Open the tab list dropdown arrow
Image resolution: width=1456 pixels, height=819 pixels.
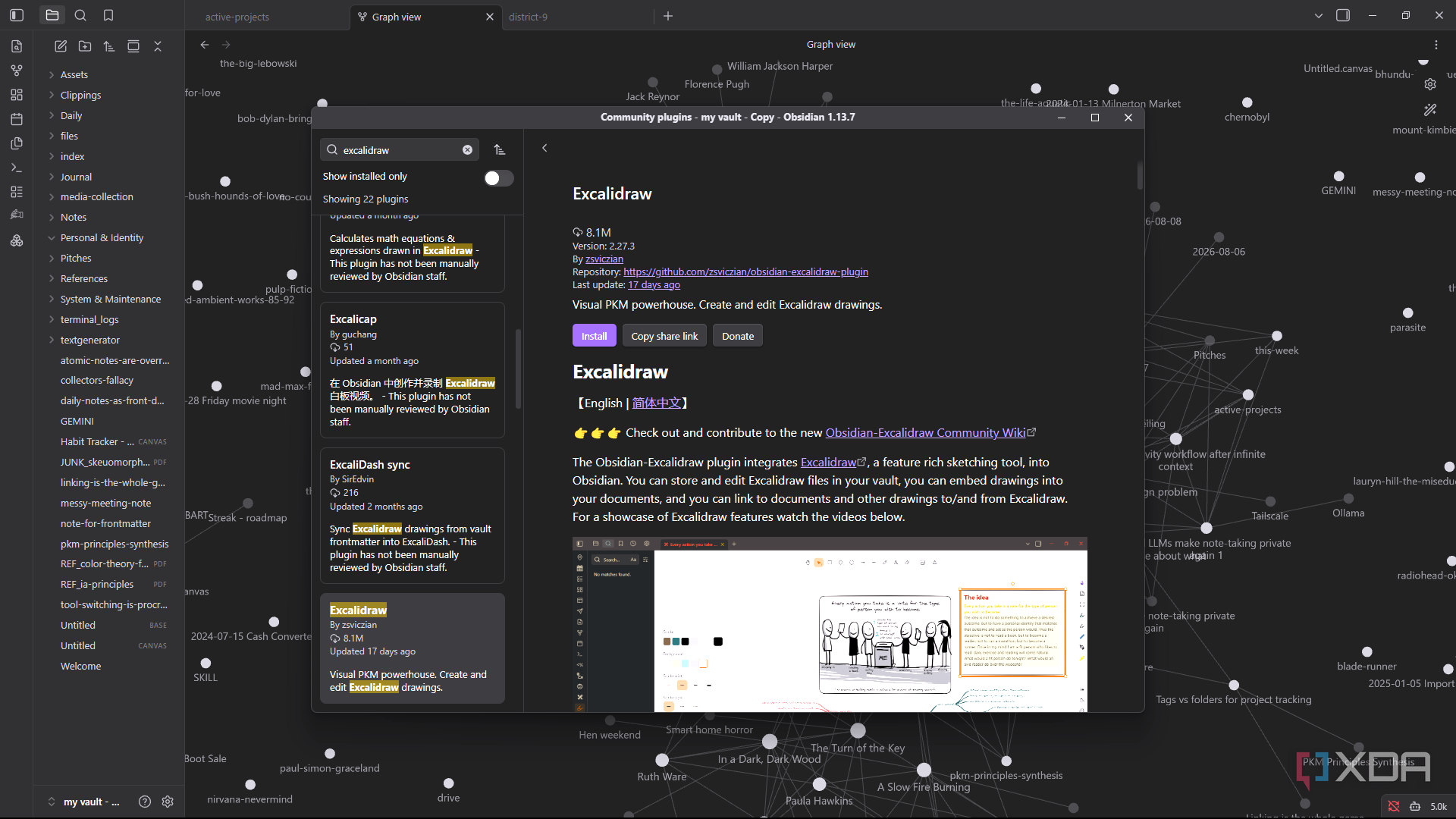point(1319,16)
